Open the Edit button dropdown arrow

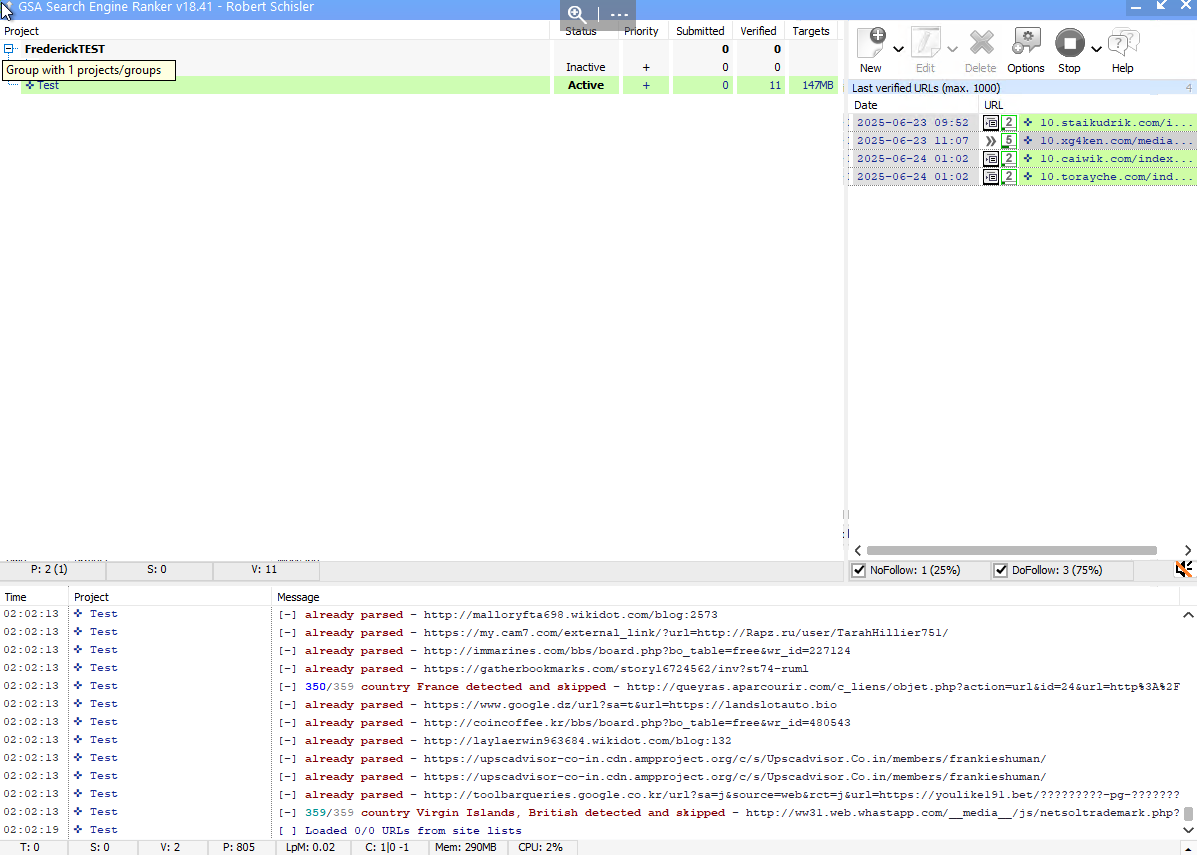click(x=952, y=49)
